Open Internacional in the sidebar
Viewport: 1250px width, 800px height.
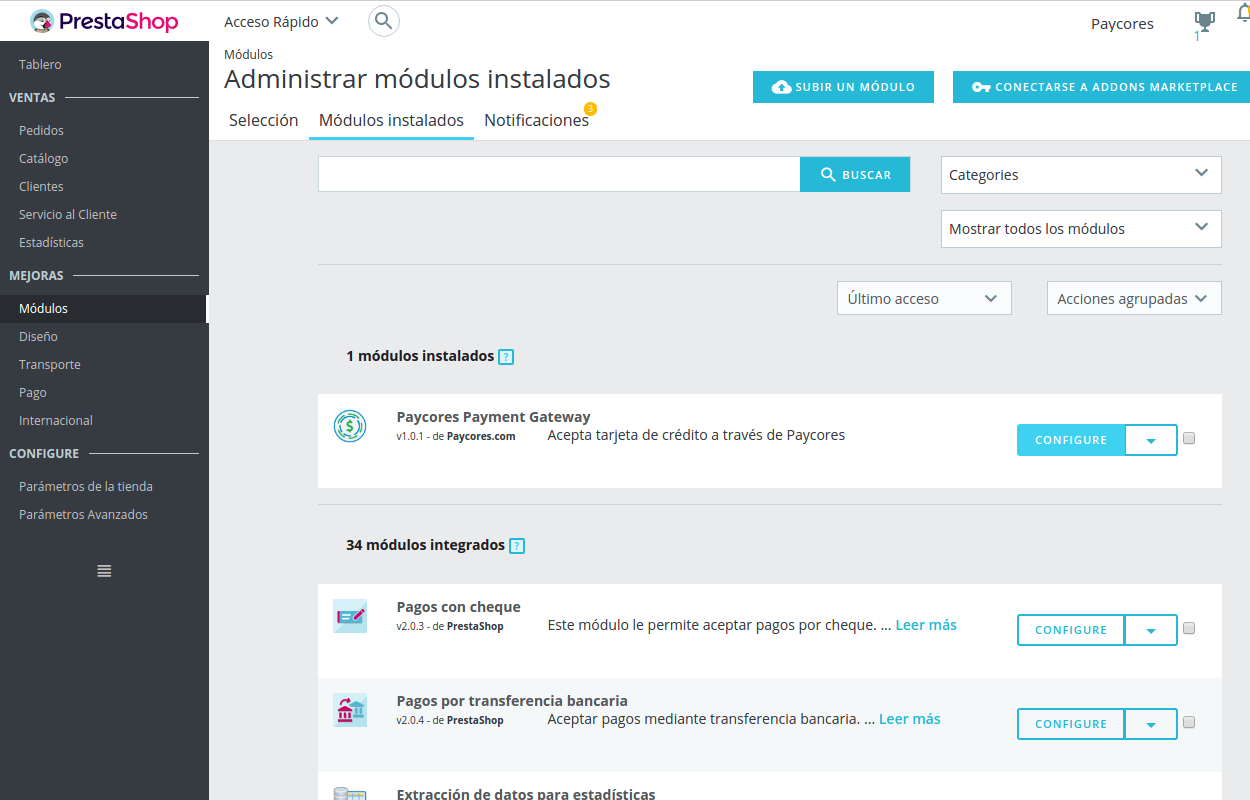tap(56, 420)
